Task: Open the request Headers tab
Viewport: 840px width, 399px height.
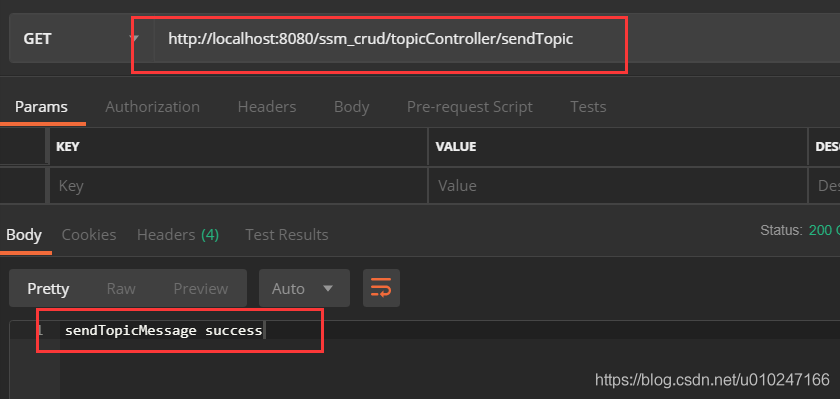Action: point(267,107)
